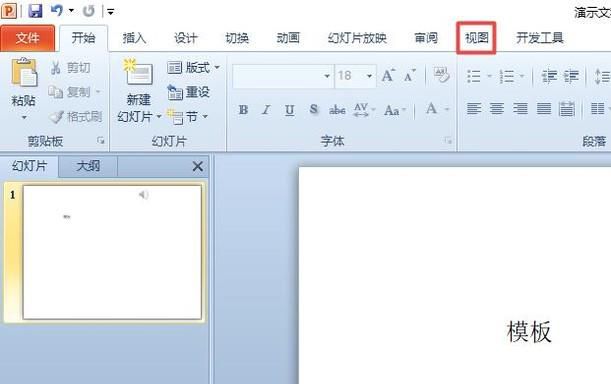Click the decrease list level icon
The width and height of the screenshot is (611, 384).
pyautogui.click(x=549, y=76)
